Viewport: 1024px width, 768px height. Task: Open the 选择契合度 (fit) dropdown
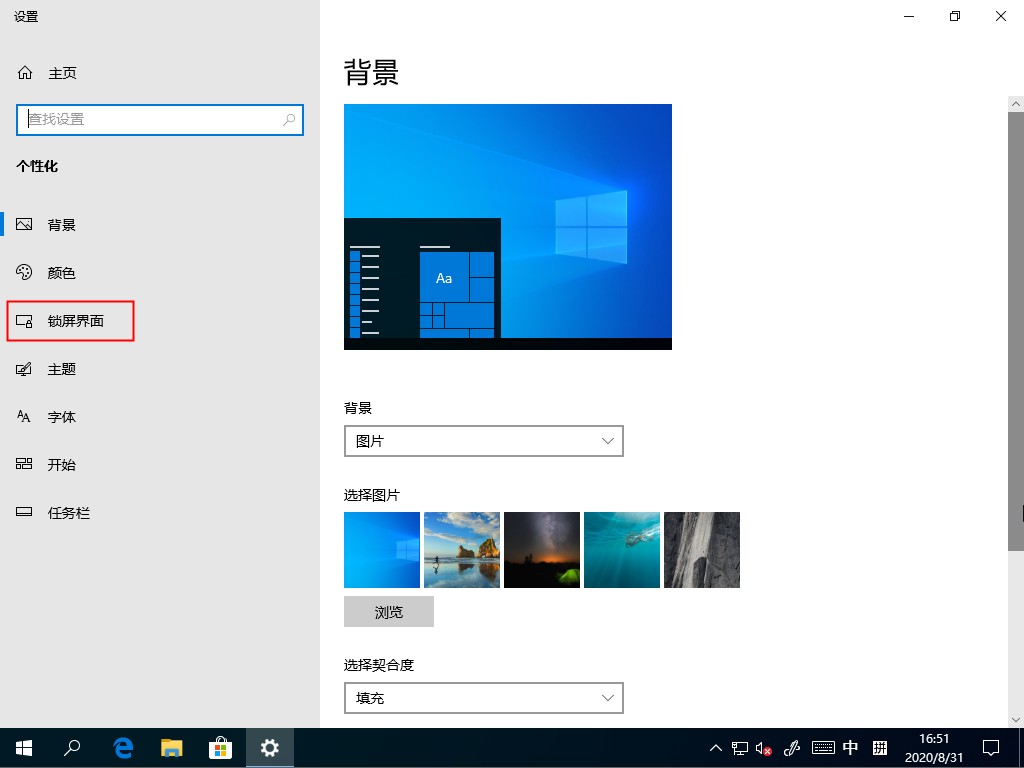tap(483, 697)
